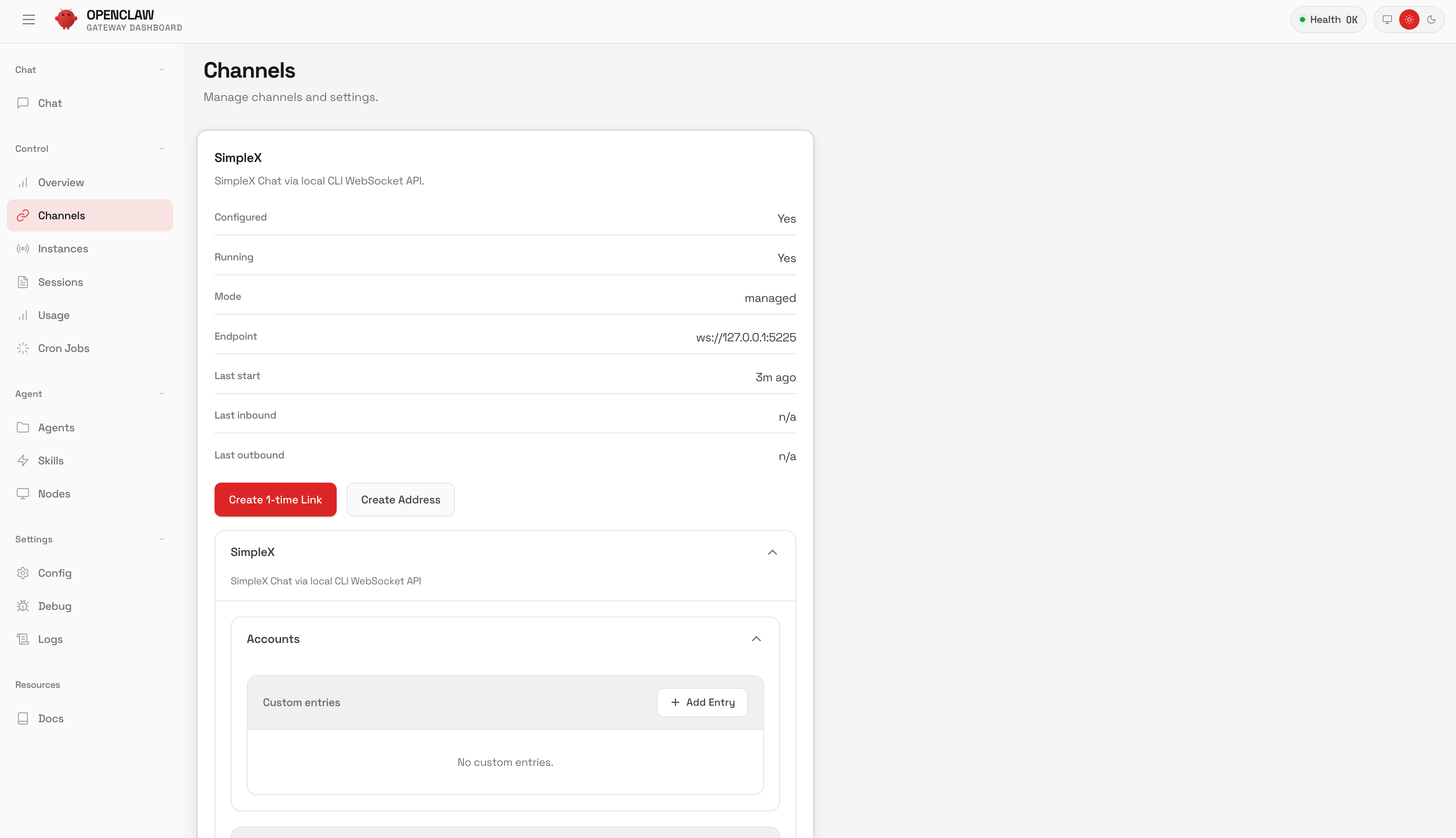Collapse the Accounts section
This screenshot has height=838, width=1456.
(756, 639)
